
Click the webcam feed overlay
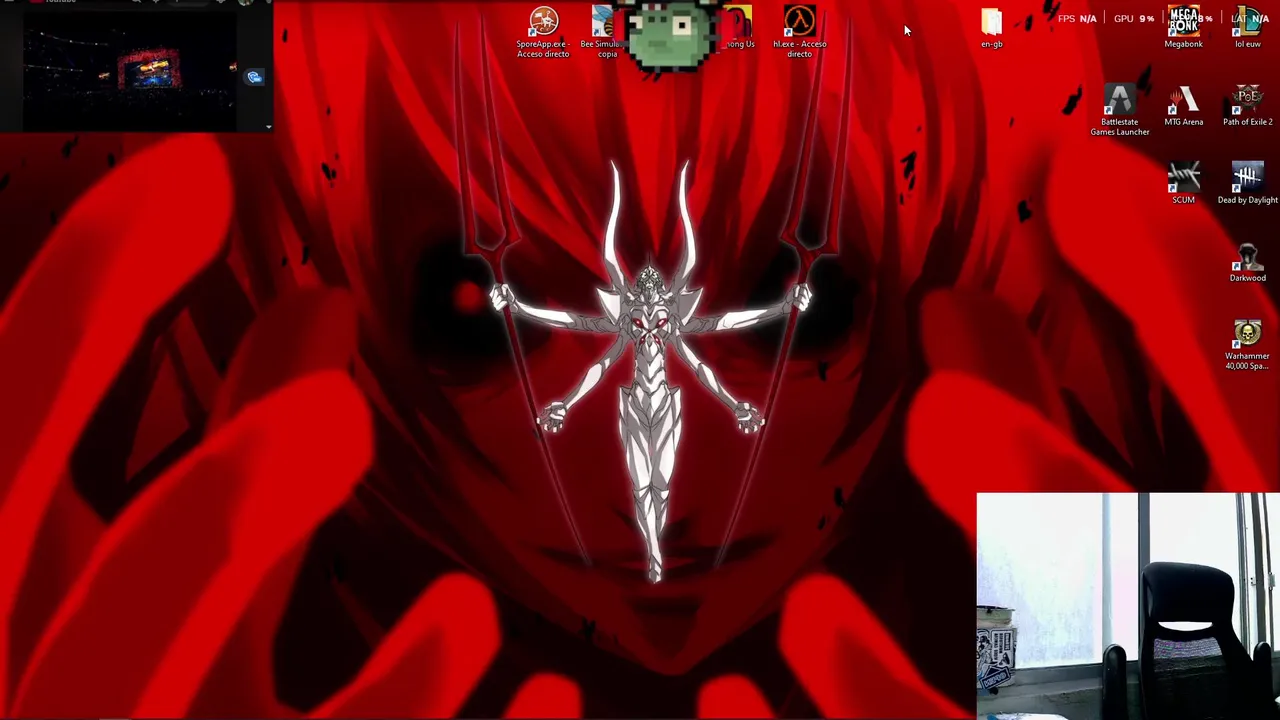[x=1128, y=605]
